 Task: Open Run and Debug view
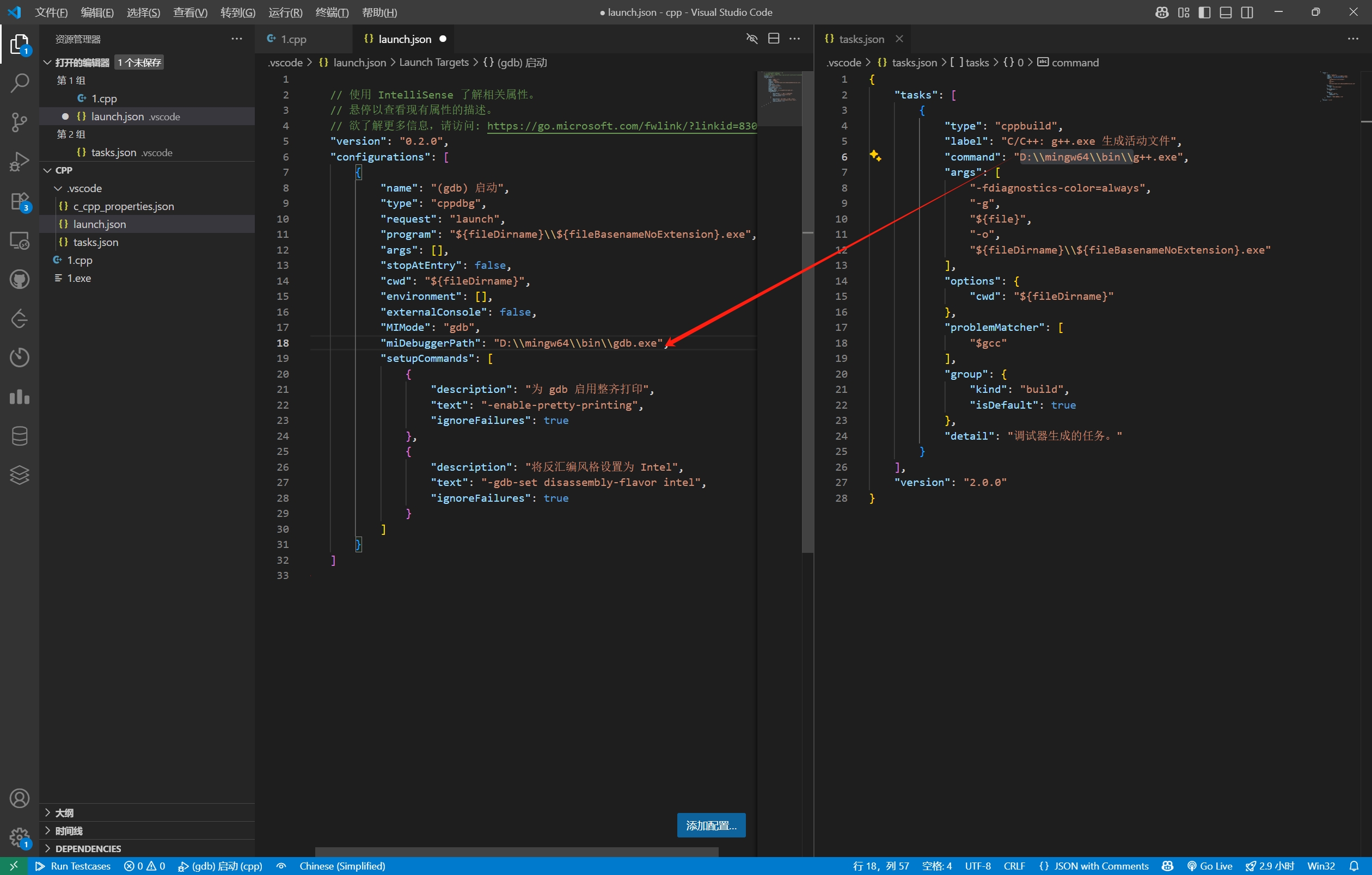pyautogui.click(x=20, y=161)
